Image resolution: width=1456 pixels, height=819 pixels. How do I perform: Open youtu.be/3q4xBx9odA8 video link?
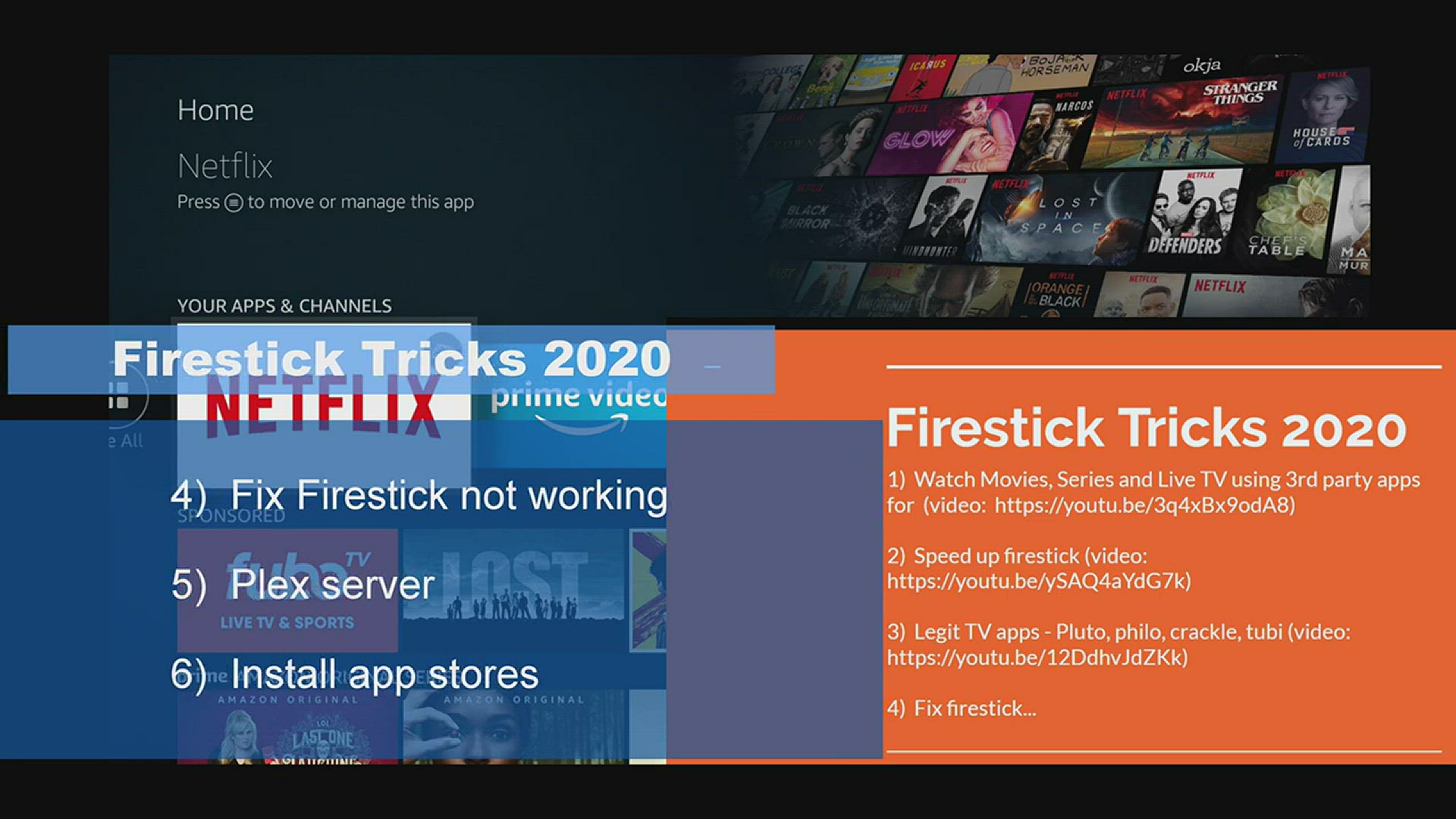(1144, 505)
